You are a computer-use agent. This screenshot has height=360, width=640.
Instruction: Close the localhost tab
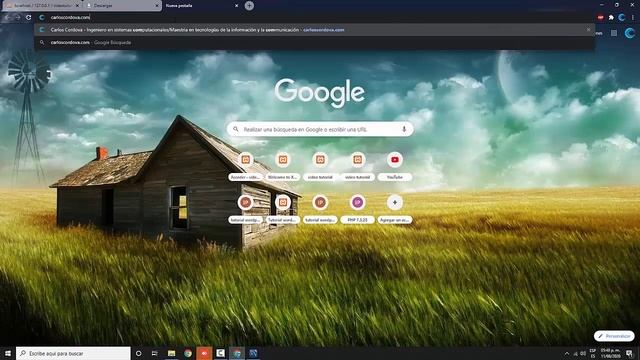pyautogui.click(x=77, y=6)
